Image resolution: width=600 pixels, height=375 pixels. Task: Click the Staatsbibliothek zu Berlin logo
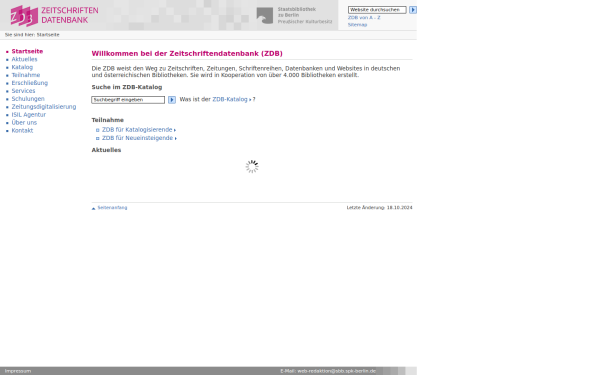point(294,15)
